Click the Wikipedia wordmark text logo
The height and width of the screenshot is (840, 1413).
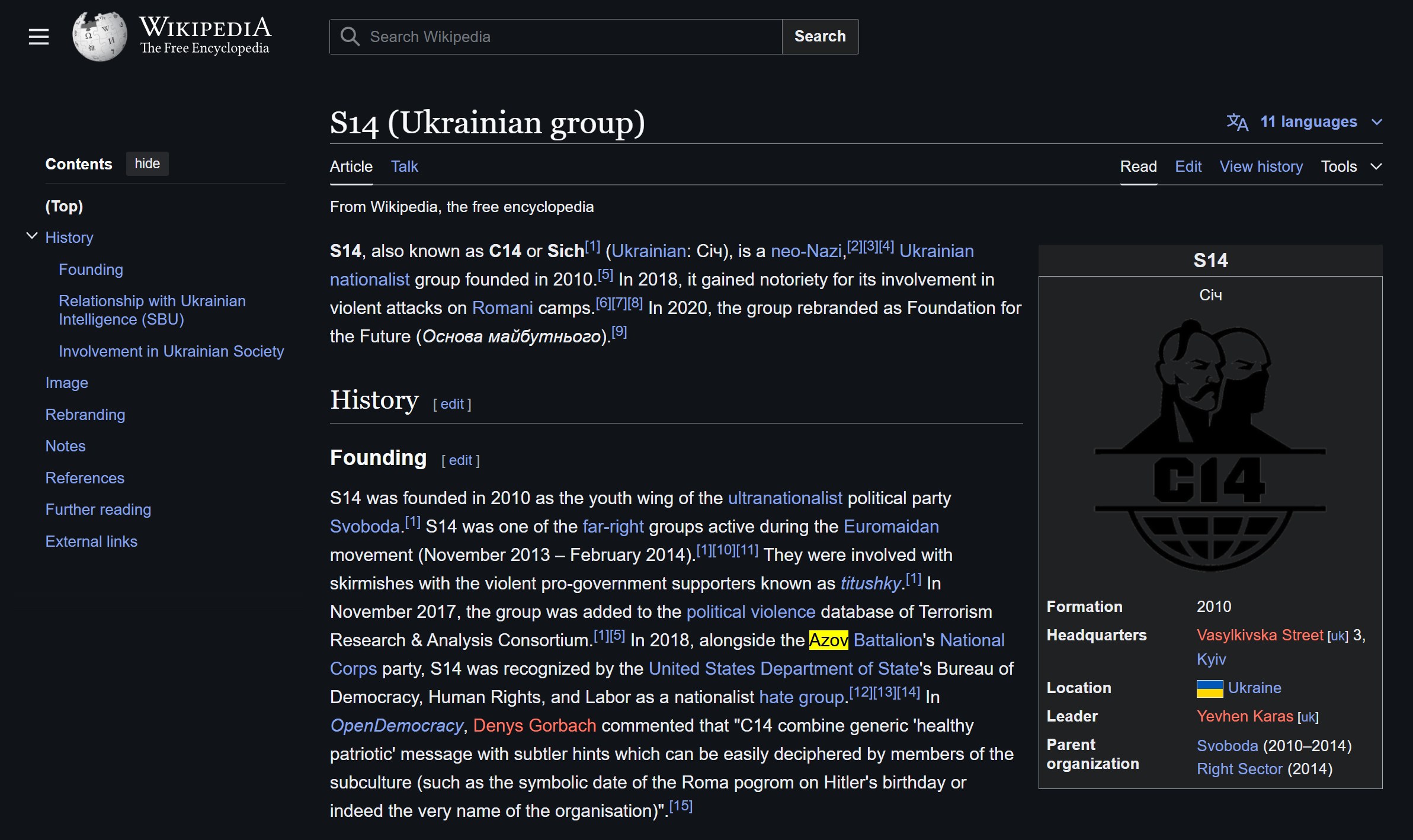(x=205, y=36)
